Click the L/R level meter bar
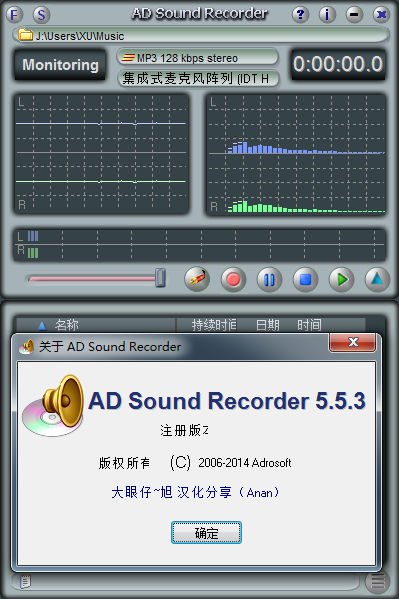This screenshot has width=399, height=599. [200, 244]
